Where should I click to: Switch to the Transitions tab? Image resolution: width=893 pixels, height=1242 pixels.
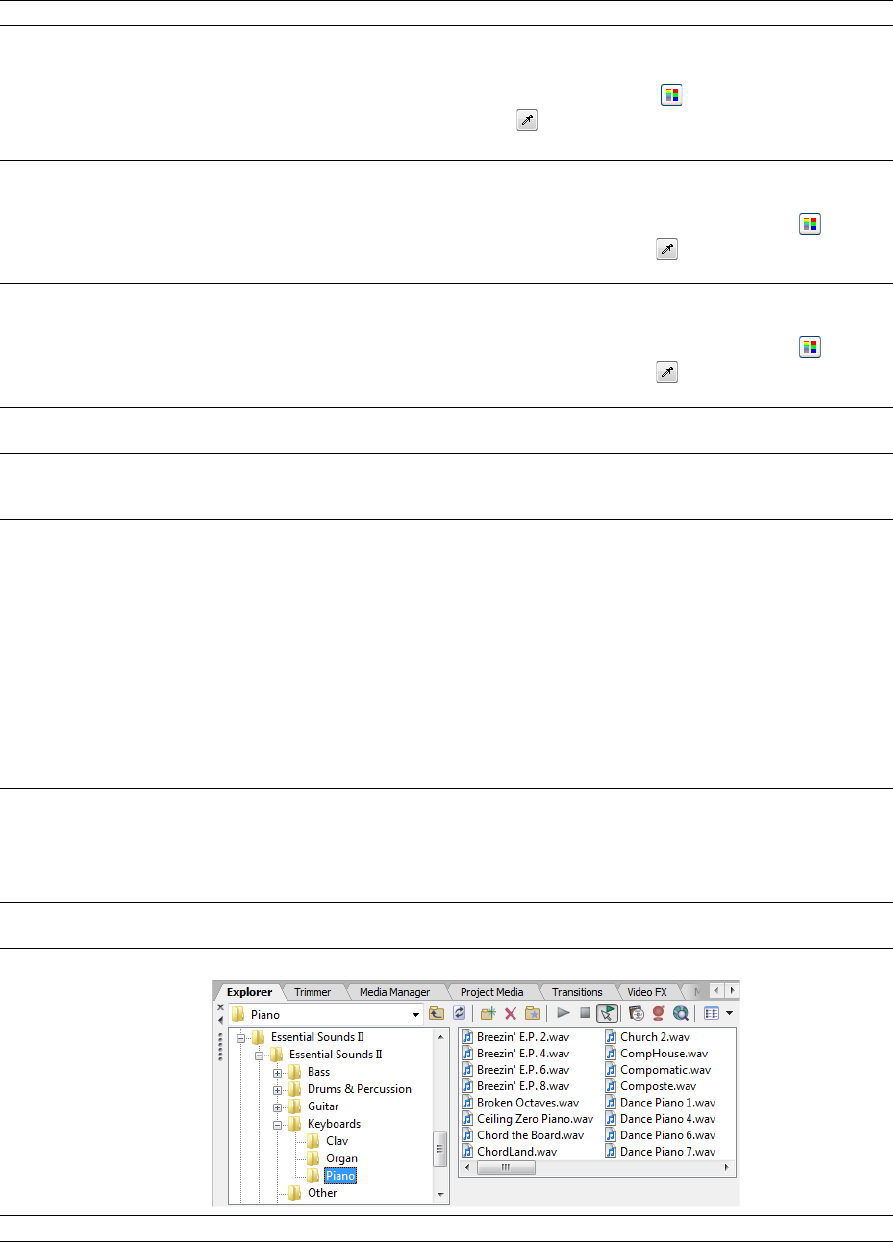pos(577,992)
